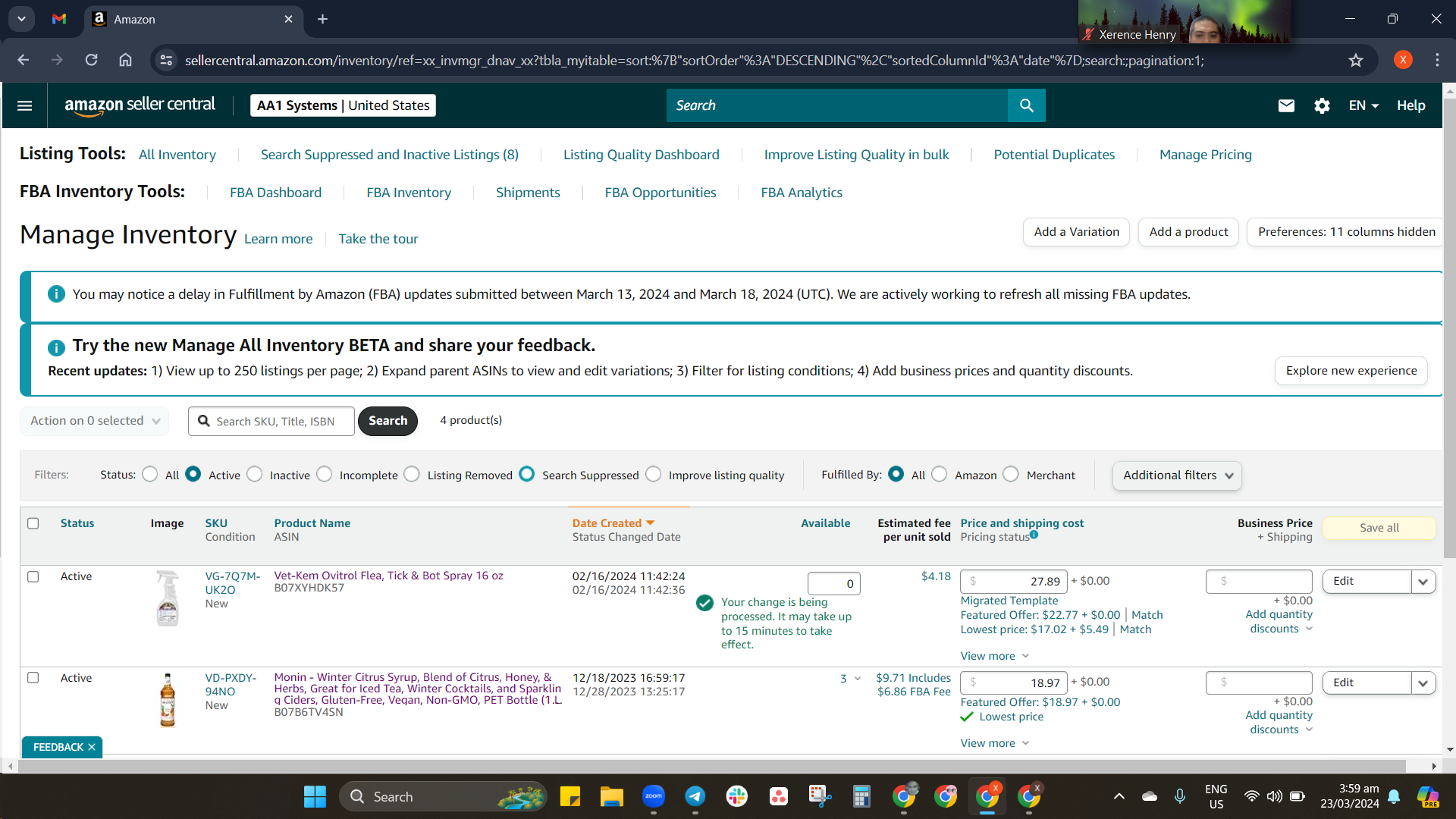Image resolution: width=1456 pixels, height=819 pixels.
Task: Go to the Chrome home page
Action: [125, 60]
